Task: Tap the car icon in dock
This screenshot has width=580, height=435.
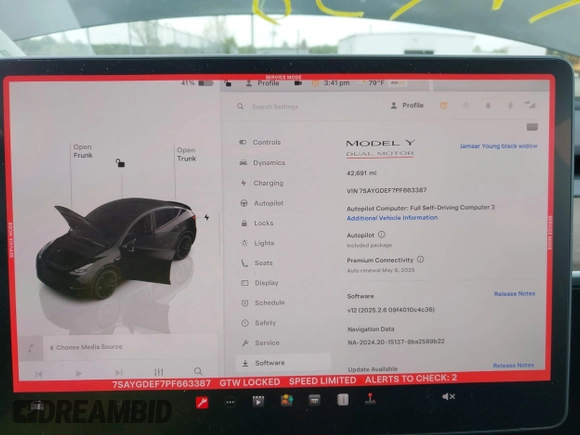Action: point(37,407)
